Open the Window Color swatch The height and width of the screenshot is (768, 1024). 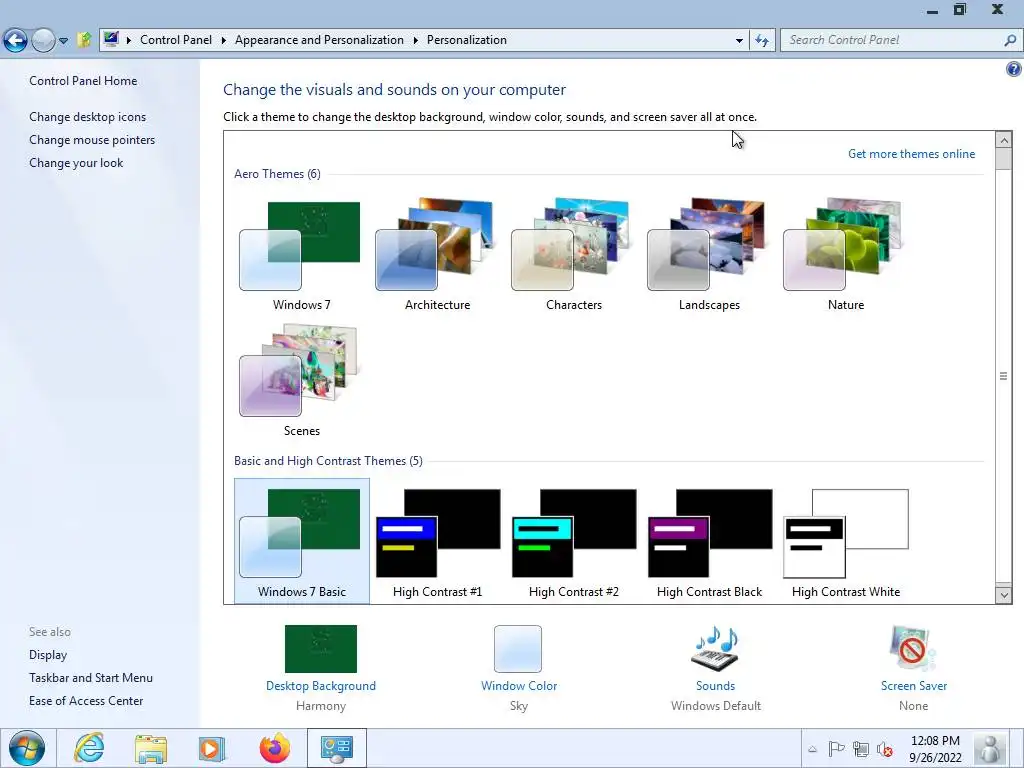(x=518, y=648)
